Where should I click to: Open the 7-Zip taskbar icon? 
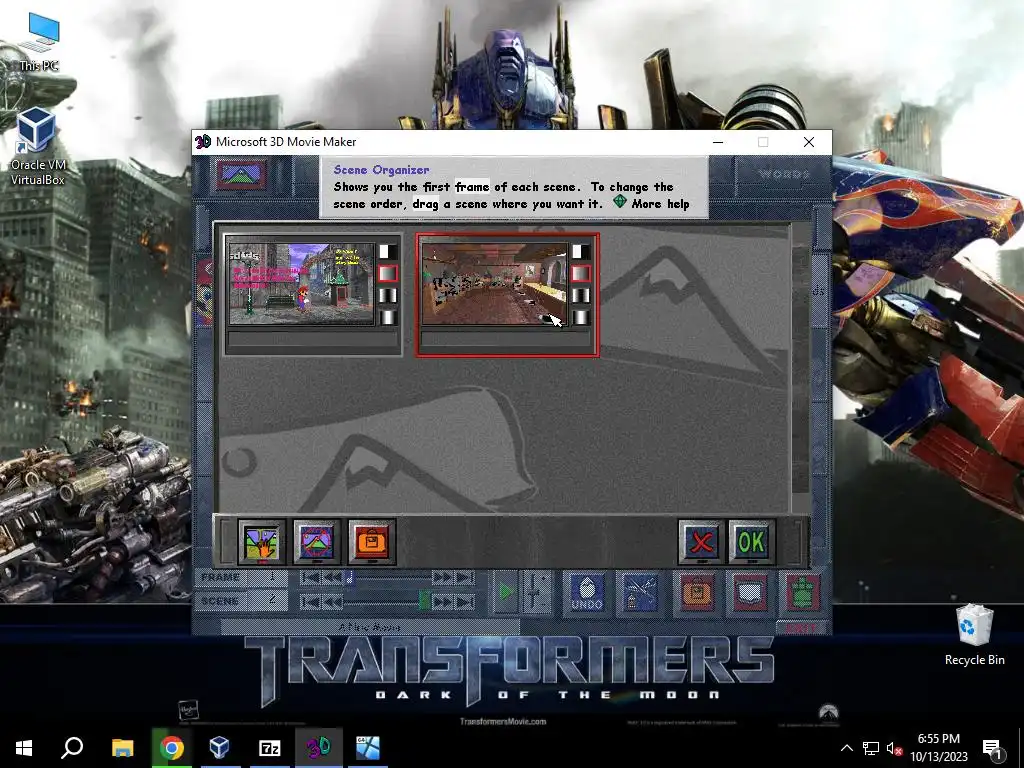pyautogui.click(x=269, y=747)
